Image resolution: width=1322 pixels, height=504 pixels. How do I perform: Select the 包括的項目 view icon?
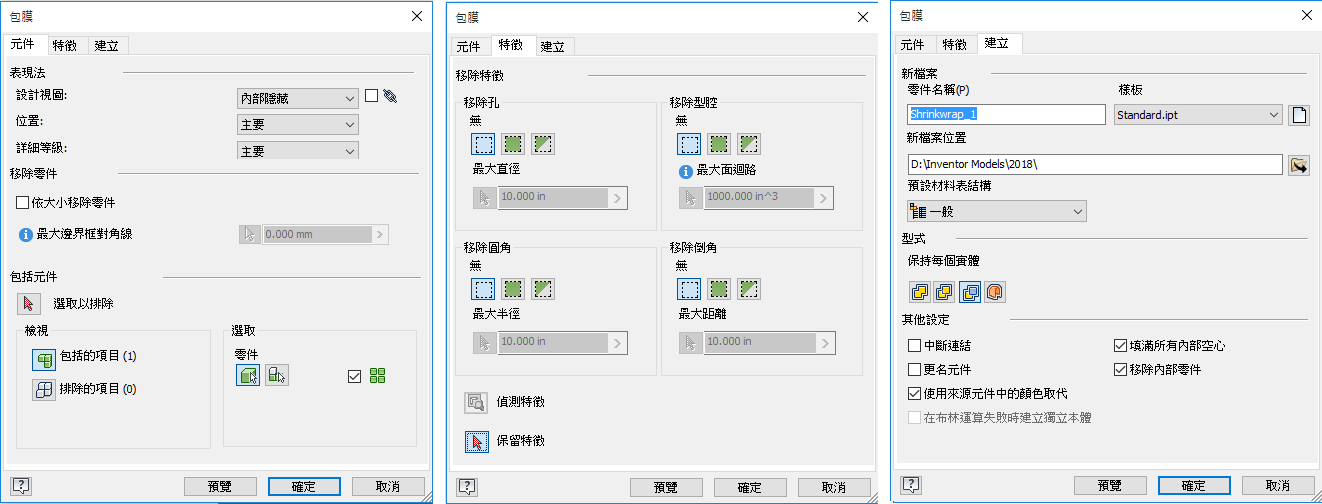pos(43,357)
